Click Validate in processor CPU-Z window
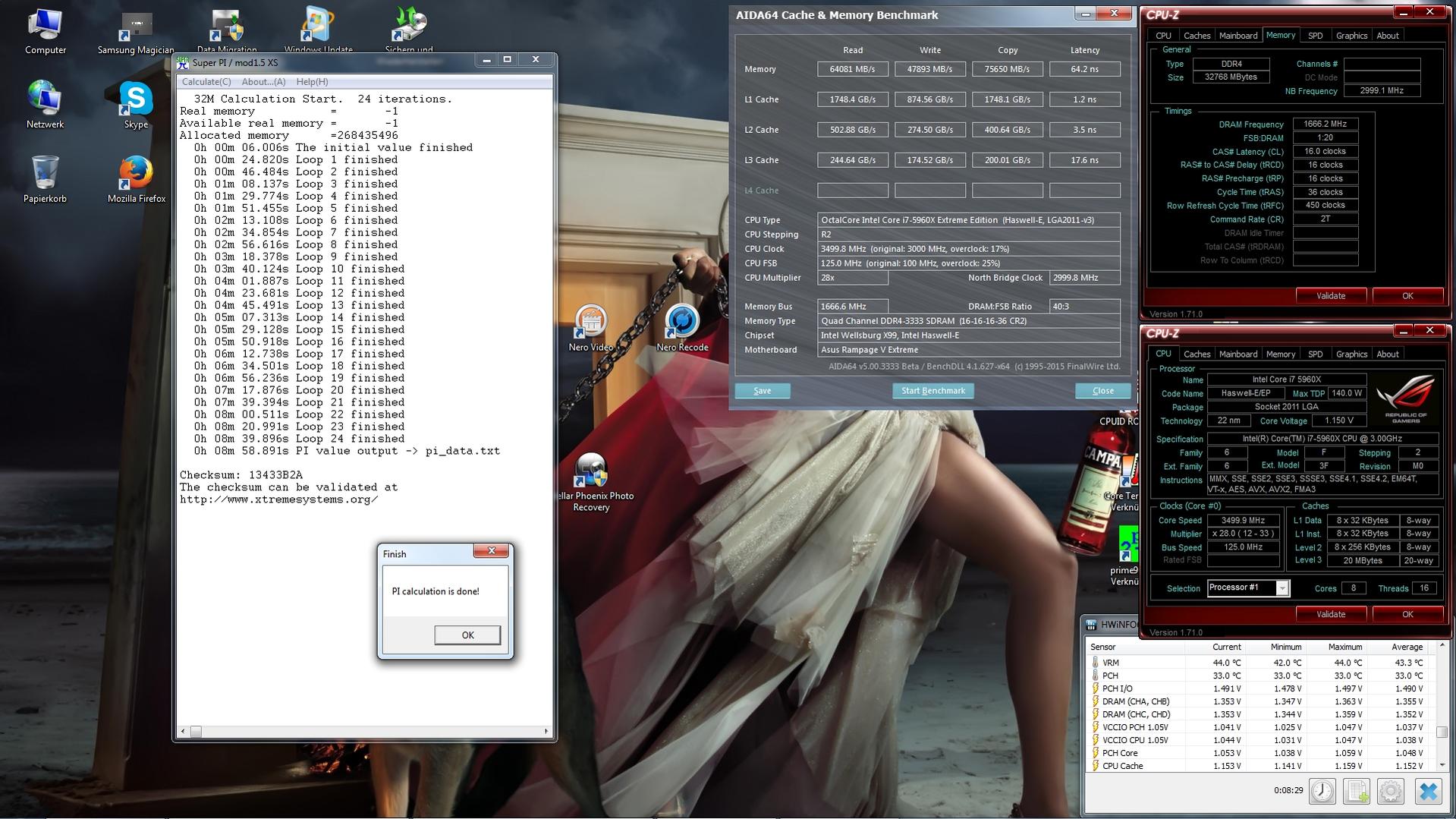 click(1330, 615)
